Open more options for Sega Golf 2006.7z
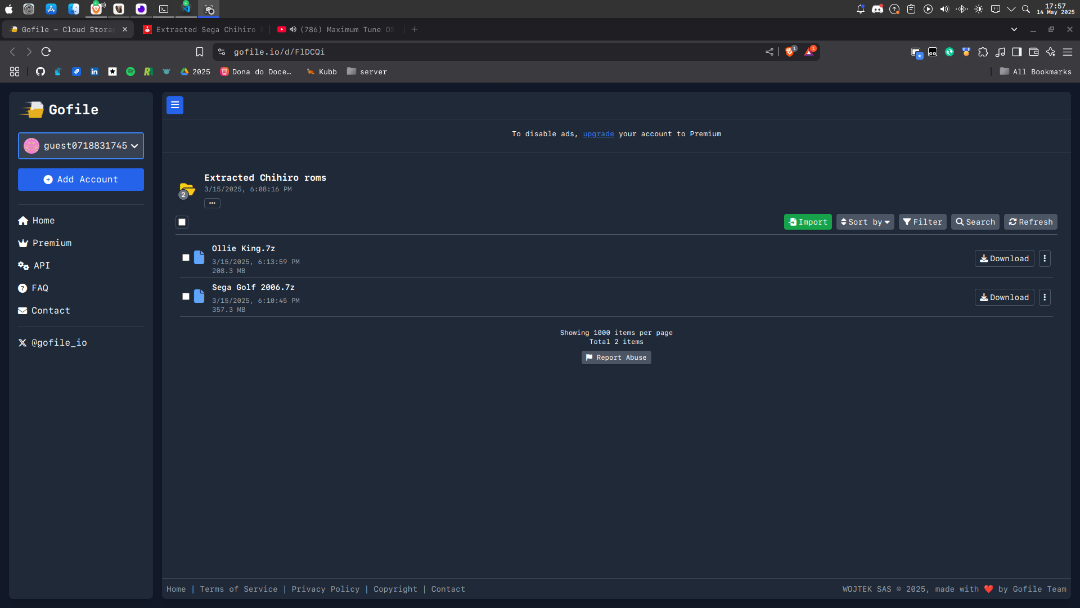This screenshot has height=608, width=1080. click(x=1045, y=297)
